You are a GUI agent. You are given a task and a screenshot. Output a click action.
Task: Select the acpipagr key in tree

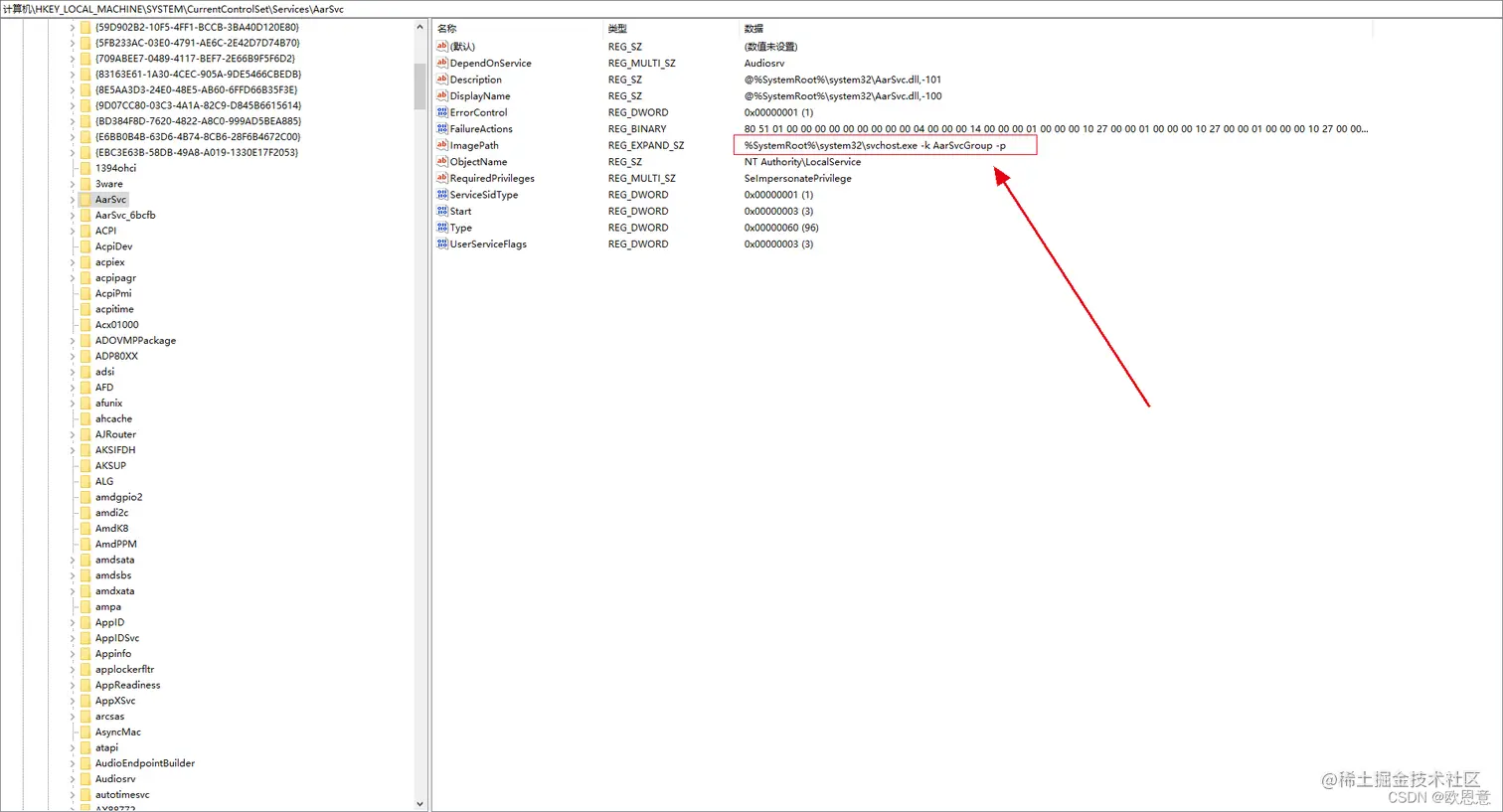click(115, 277)
